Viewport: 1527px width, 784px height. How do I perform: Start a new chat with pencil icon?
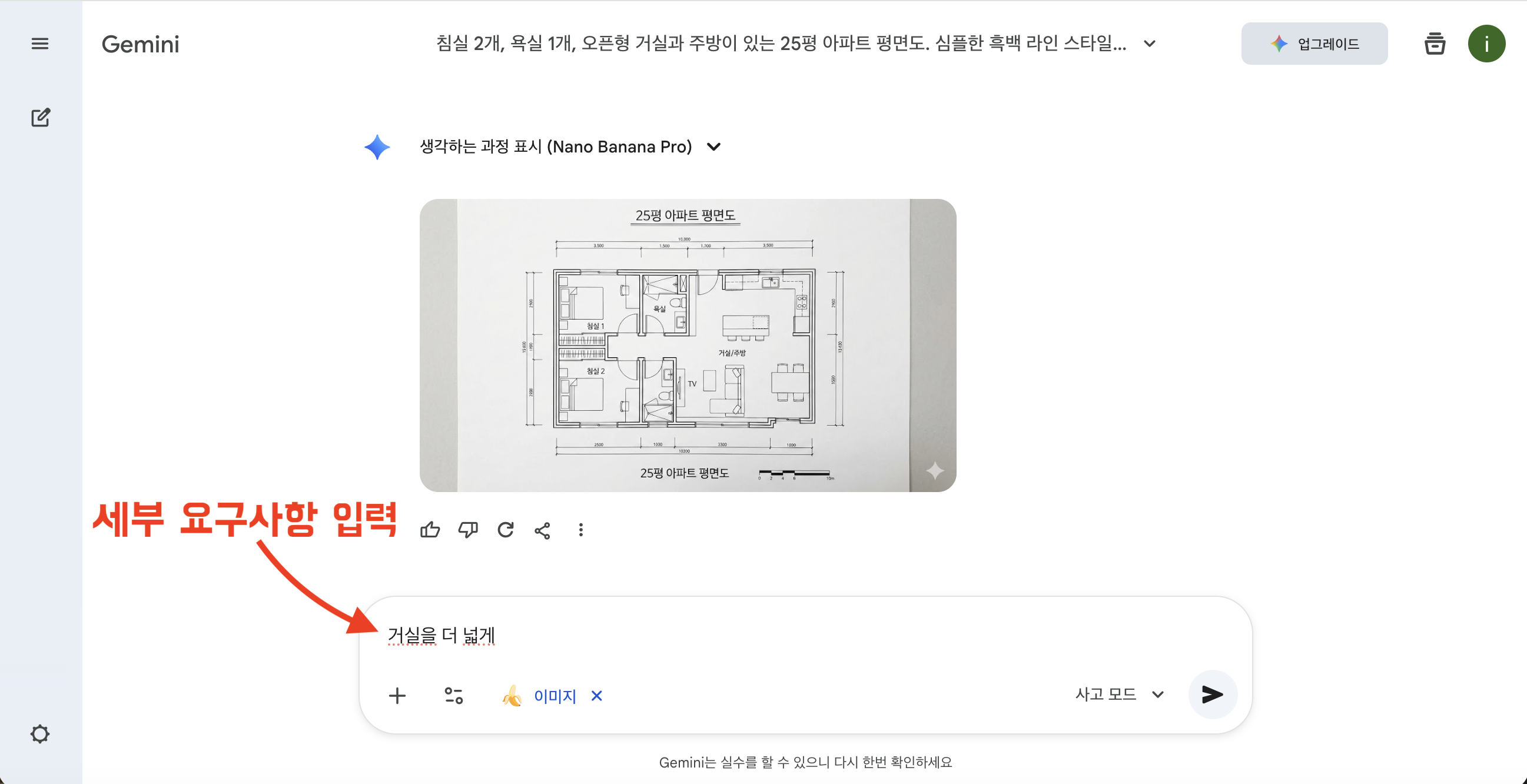(40, 117)
